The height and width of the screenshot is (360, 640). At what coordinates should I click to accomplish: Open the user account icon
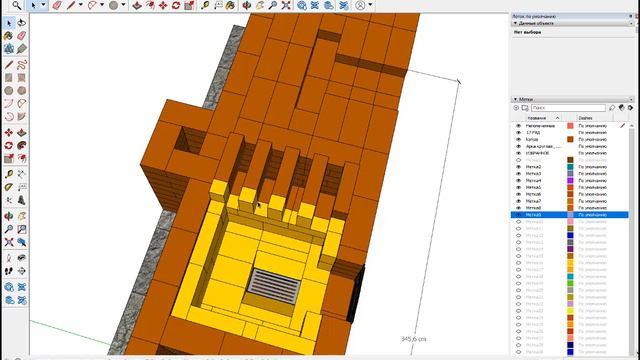(x=360, y=5)
